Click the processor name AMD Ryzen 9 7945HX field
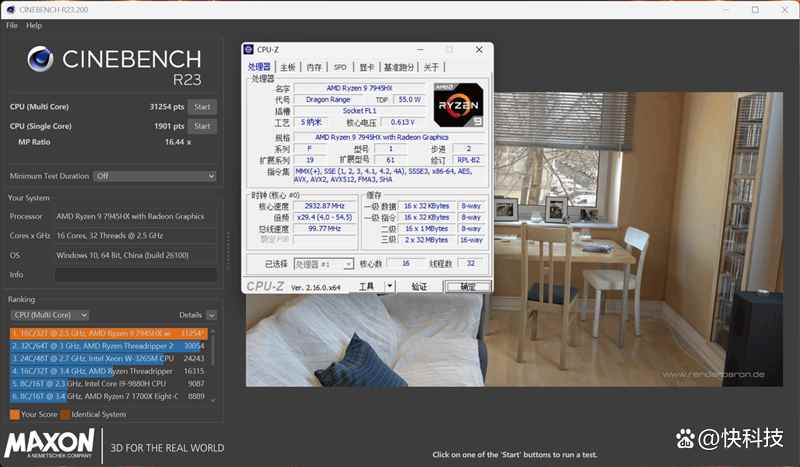 pos(359,88)
